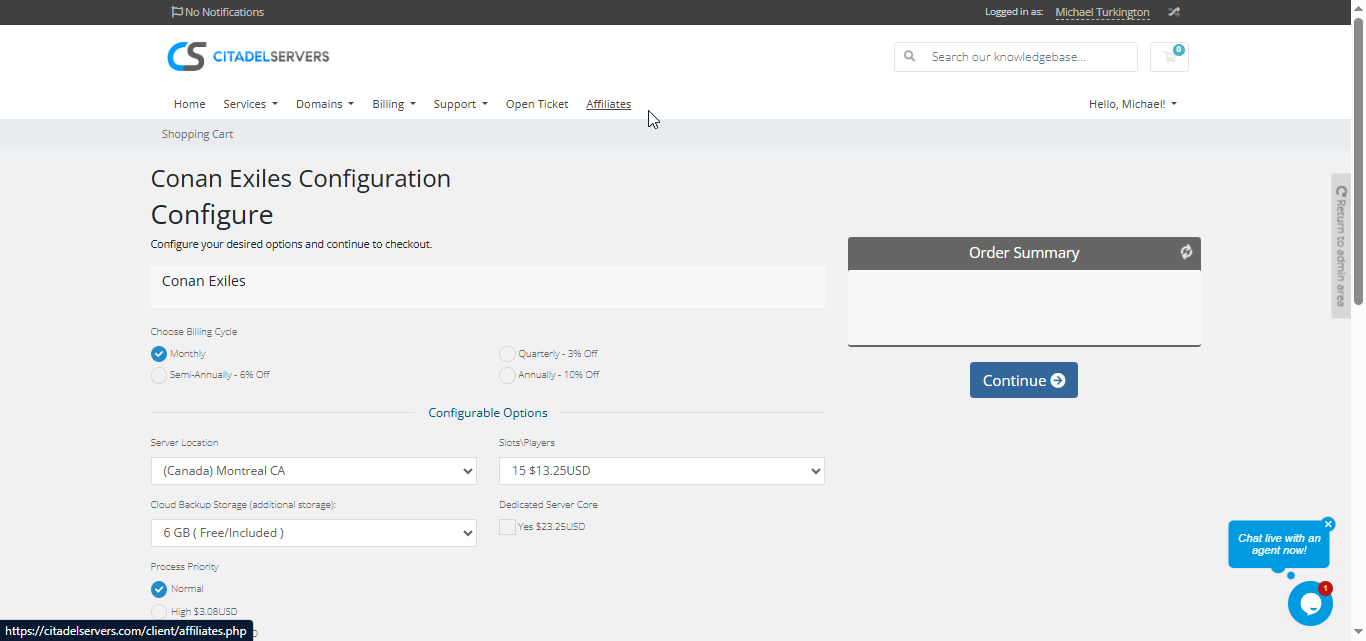Choose Annually 10% Off billing
The image size is (1366, 641).
point(507,375)
